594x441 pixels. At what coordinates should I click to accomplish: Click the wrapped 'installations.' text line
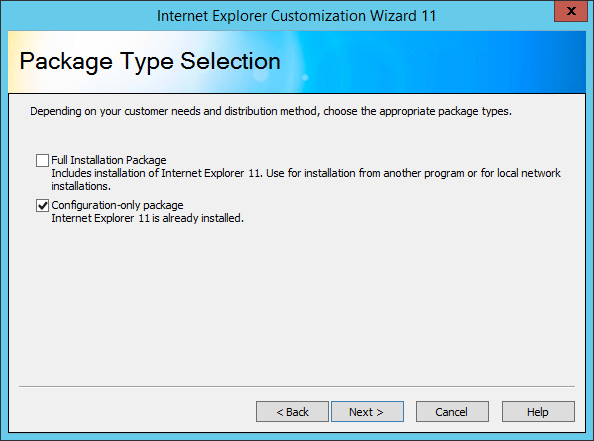[x=81, y=186]
